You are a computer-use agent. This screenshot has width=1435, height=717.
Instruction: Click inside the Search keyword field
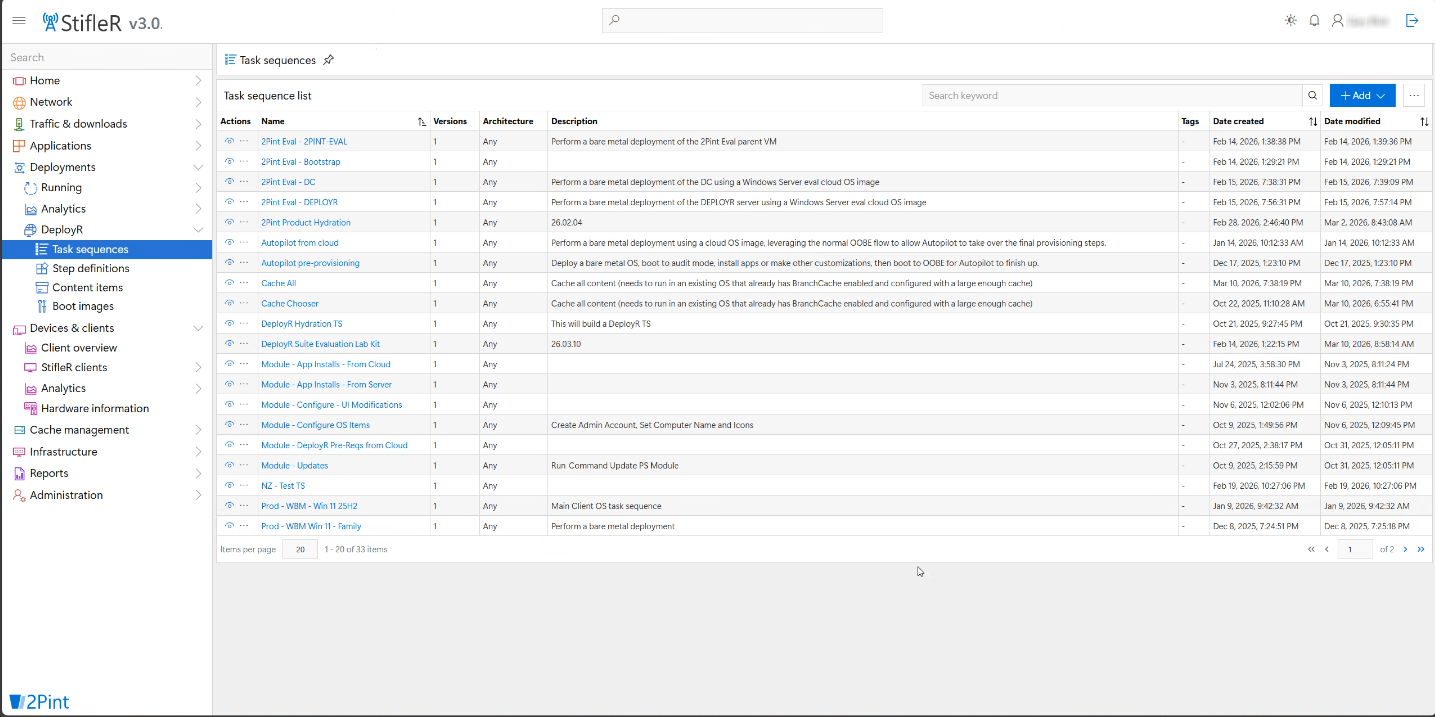[1100, 95]
